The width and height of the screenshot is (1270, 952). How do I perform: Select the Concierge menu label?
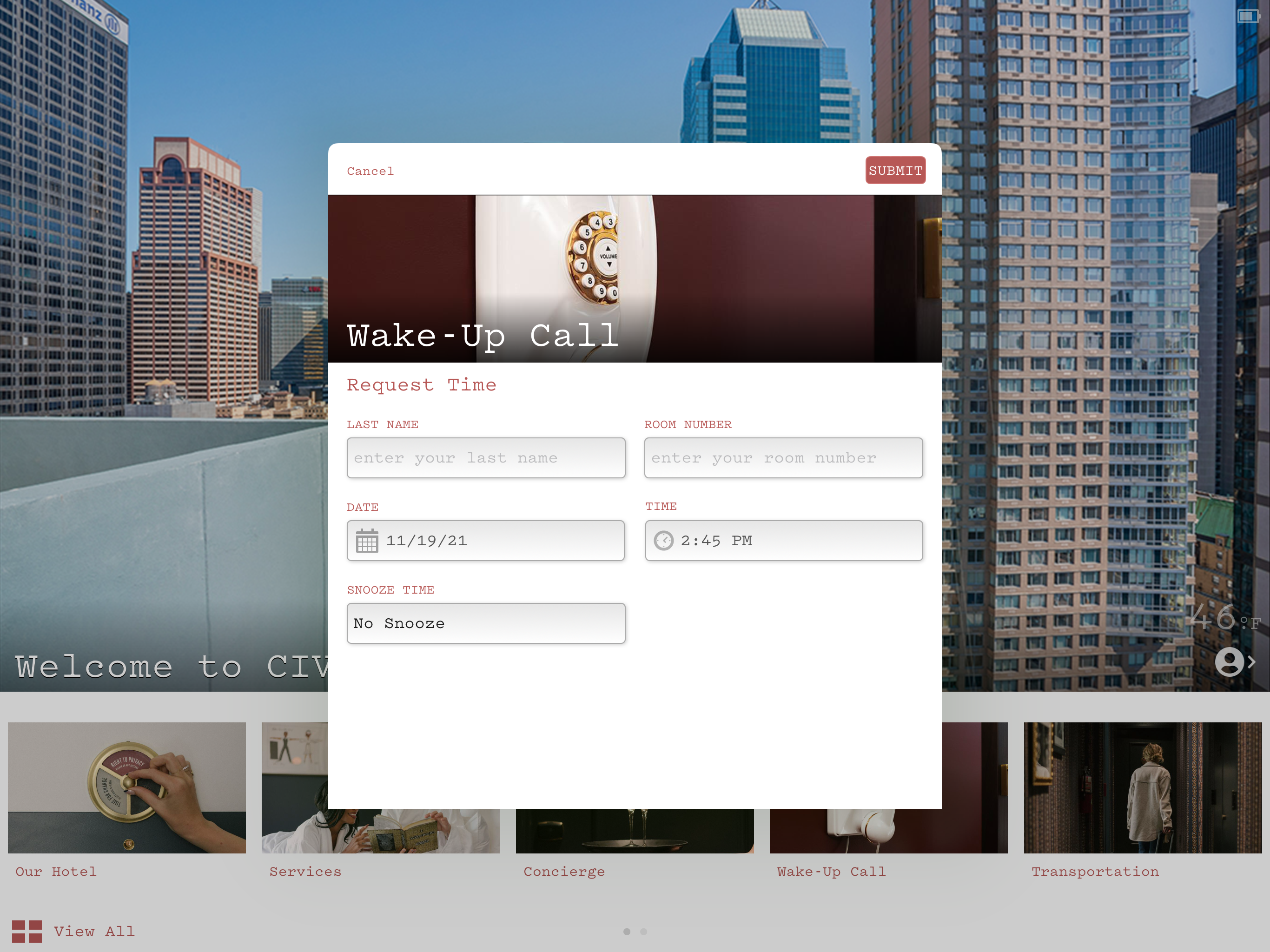point(564,872)
